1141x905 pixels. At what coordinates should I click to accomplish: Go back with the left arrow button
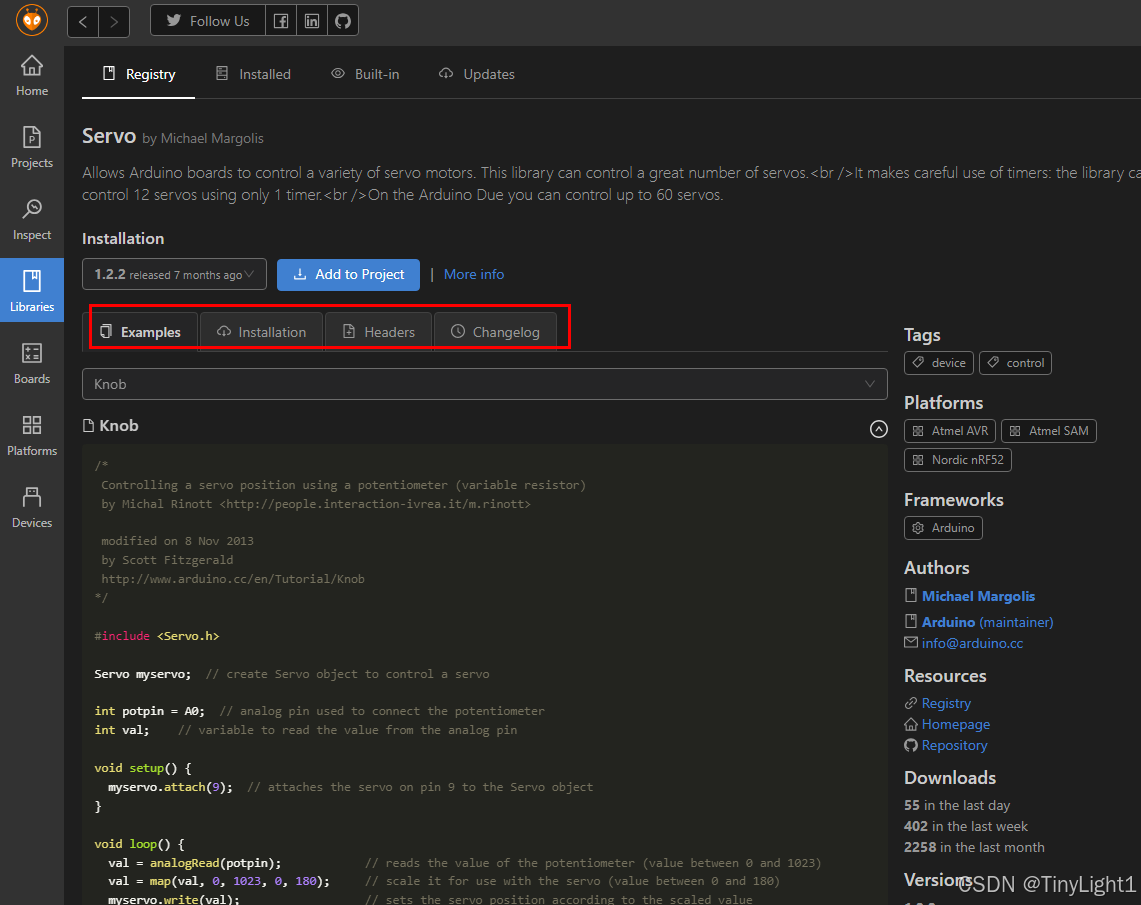(83, 21)
